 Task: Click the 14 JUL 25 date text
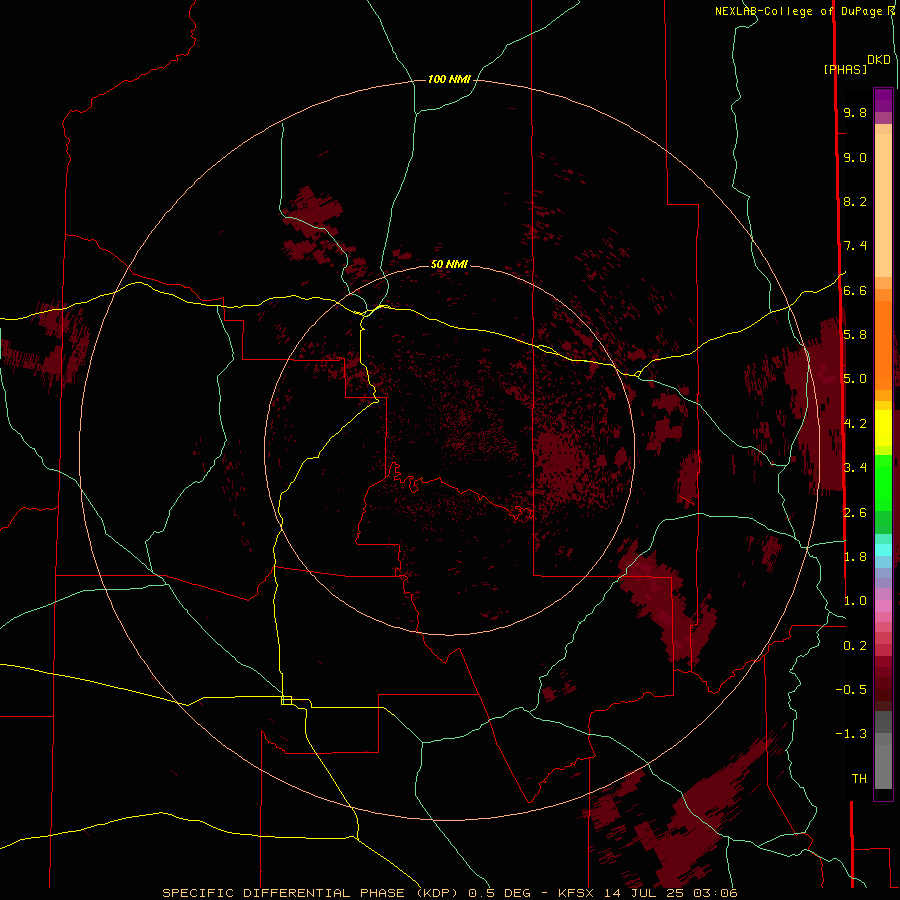(645, 893)
